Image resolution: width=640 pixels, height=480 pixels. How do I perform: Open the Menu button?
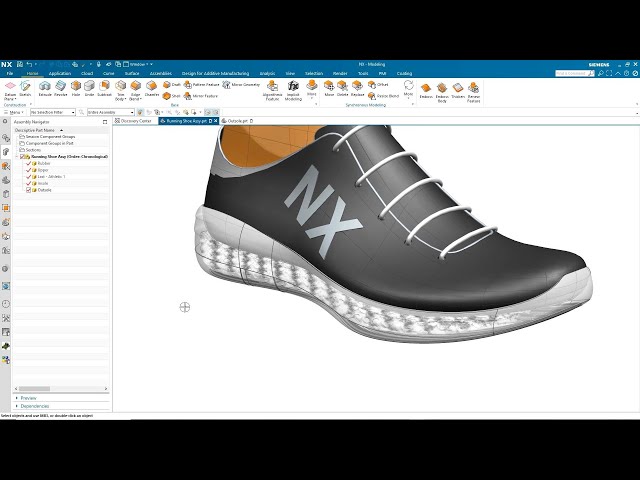(x=14, y=112)
